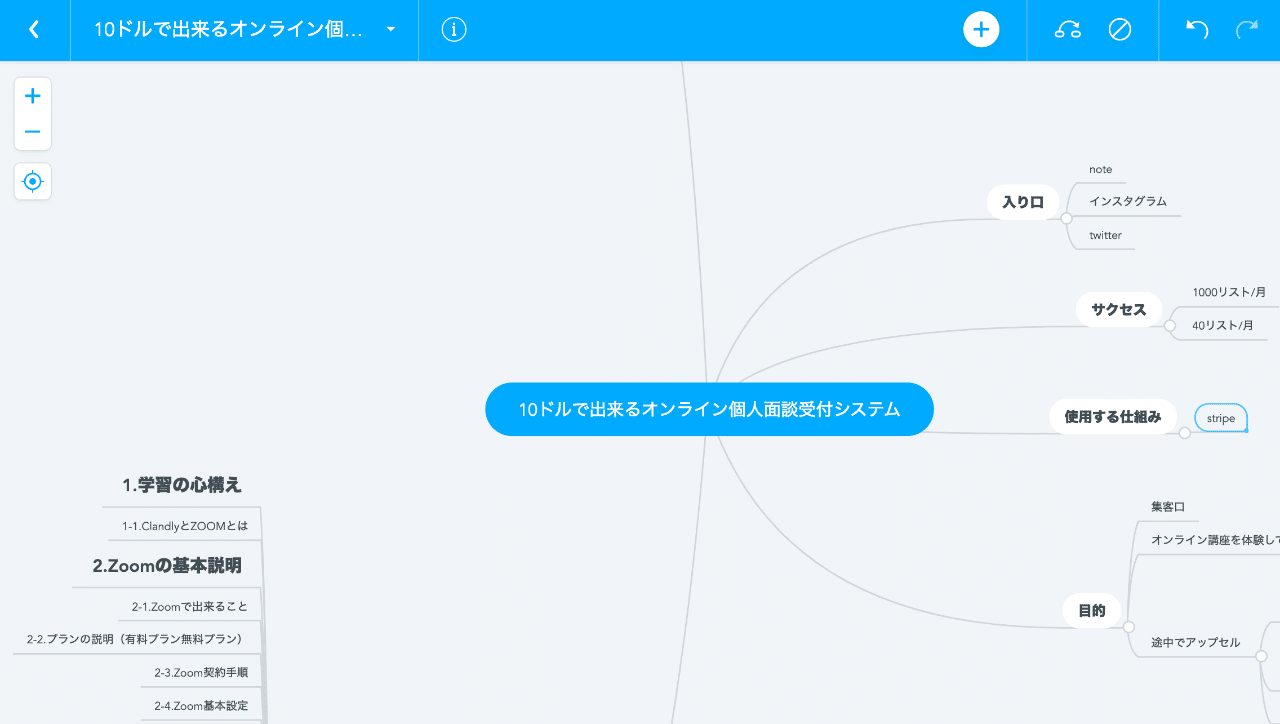The height and width of the screenshot is (724, 1280).
Task: Select the オンライン講座を体験 node
Action: (1215, 540)
